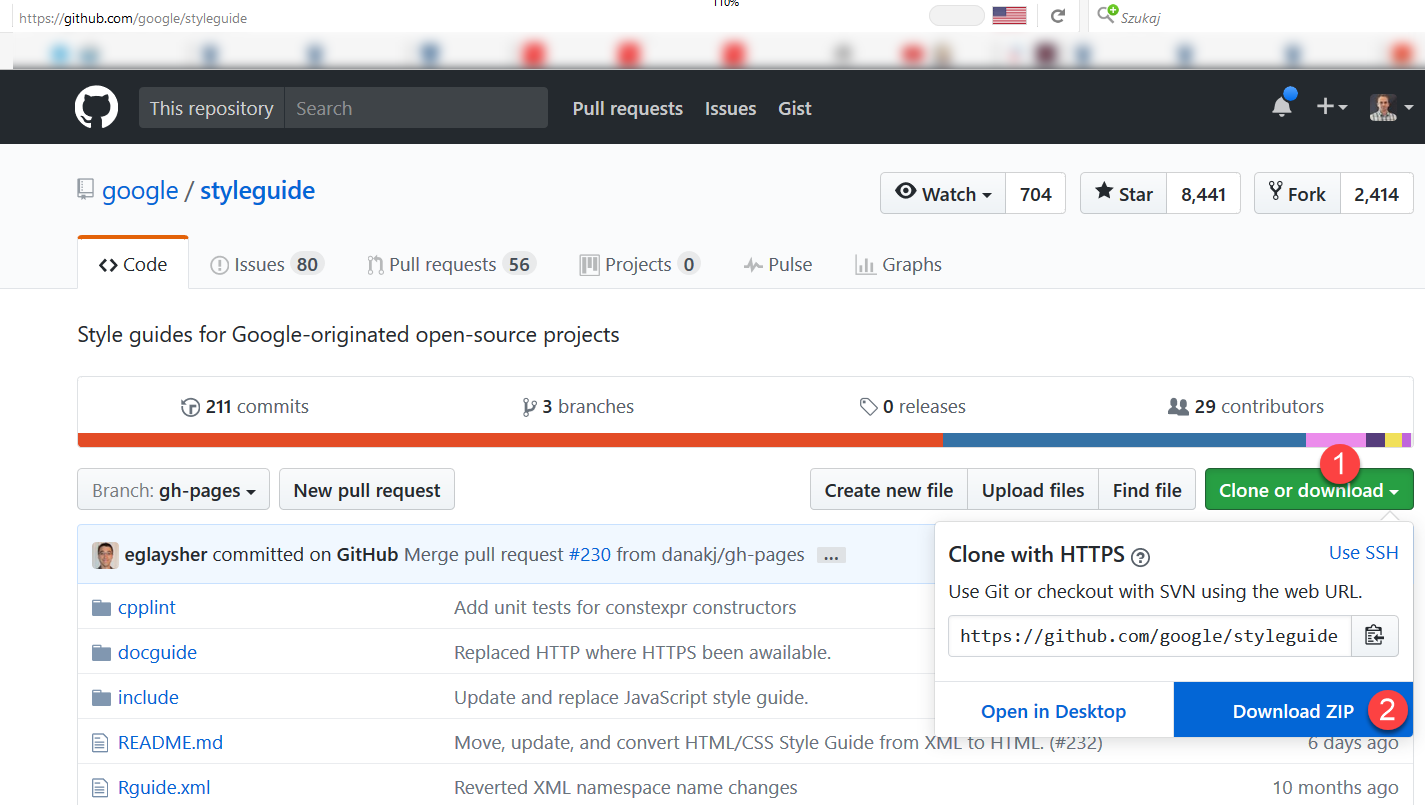Open the Projects tab
Viewport: 1425px width, 805px height.
coord(639,264)
